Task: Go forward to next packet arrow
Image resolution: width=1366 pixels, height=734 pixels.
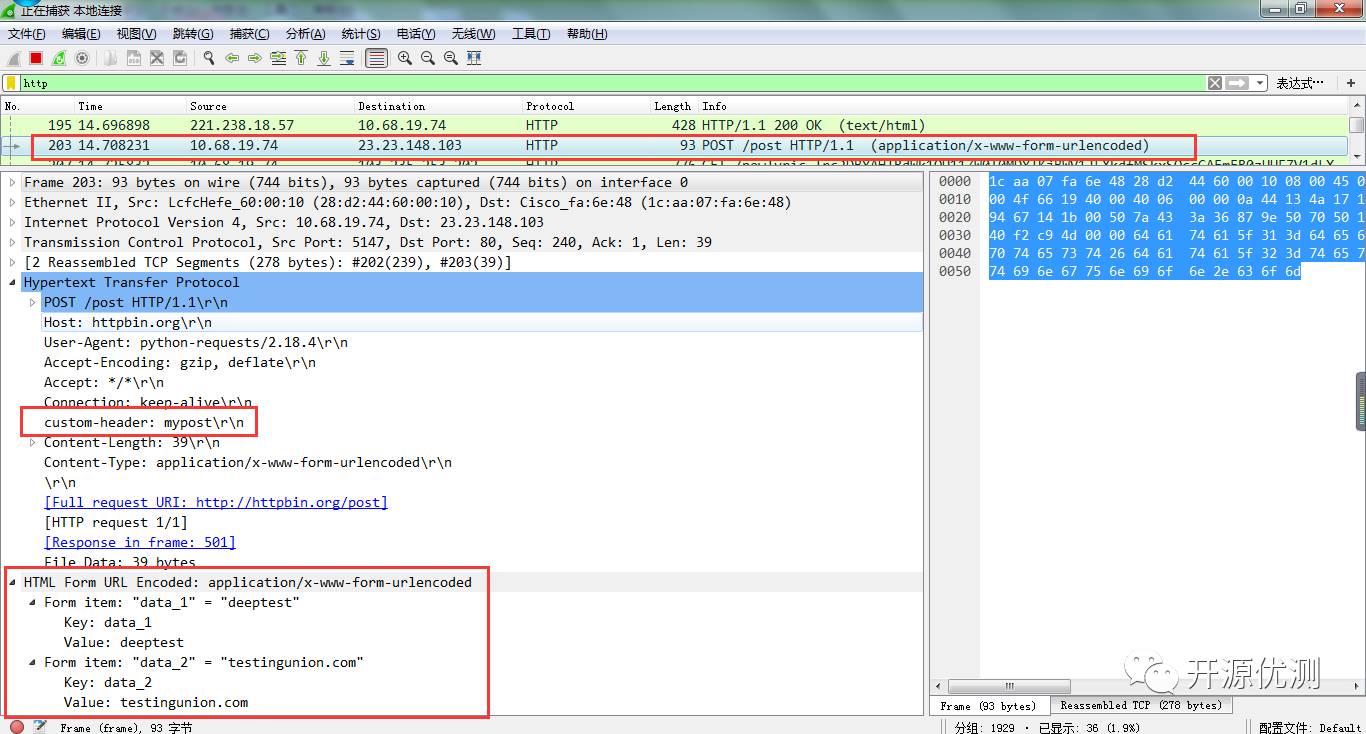Action: (x=255, y=58)
